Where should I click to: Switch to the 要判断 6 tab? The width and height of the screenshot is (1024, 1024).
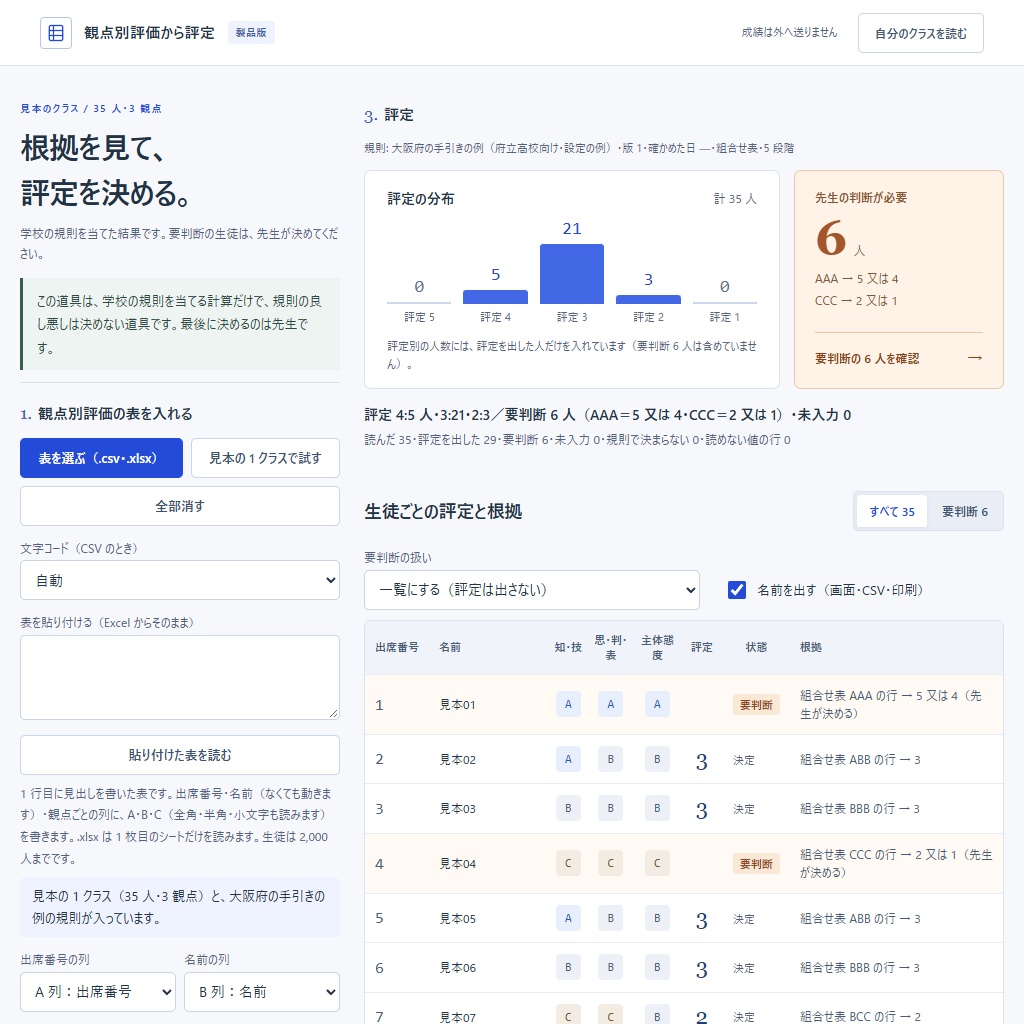coord(965,511)
